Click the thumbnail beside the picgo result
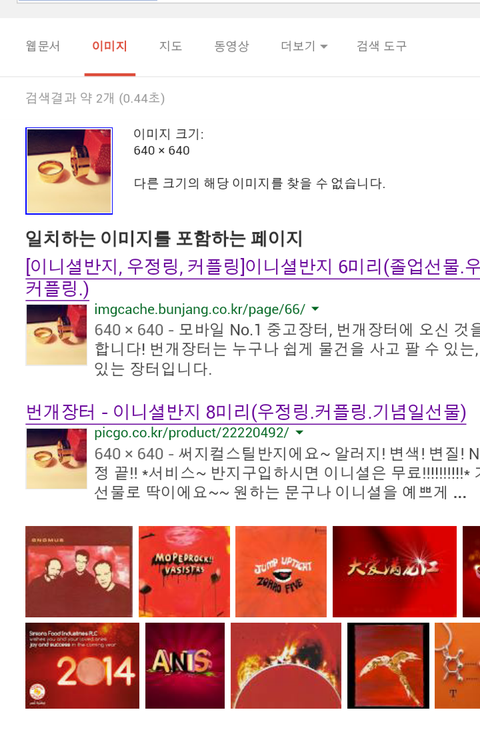Screen dimensions: 480x756 pyautogui.click(x=56, y=459)
